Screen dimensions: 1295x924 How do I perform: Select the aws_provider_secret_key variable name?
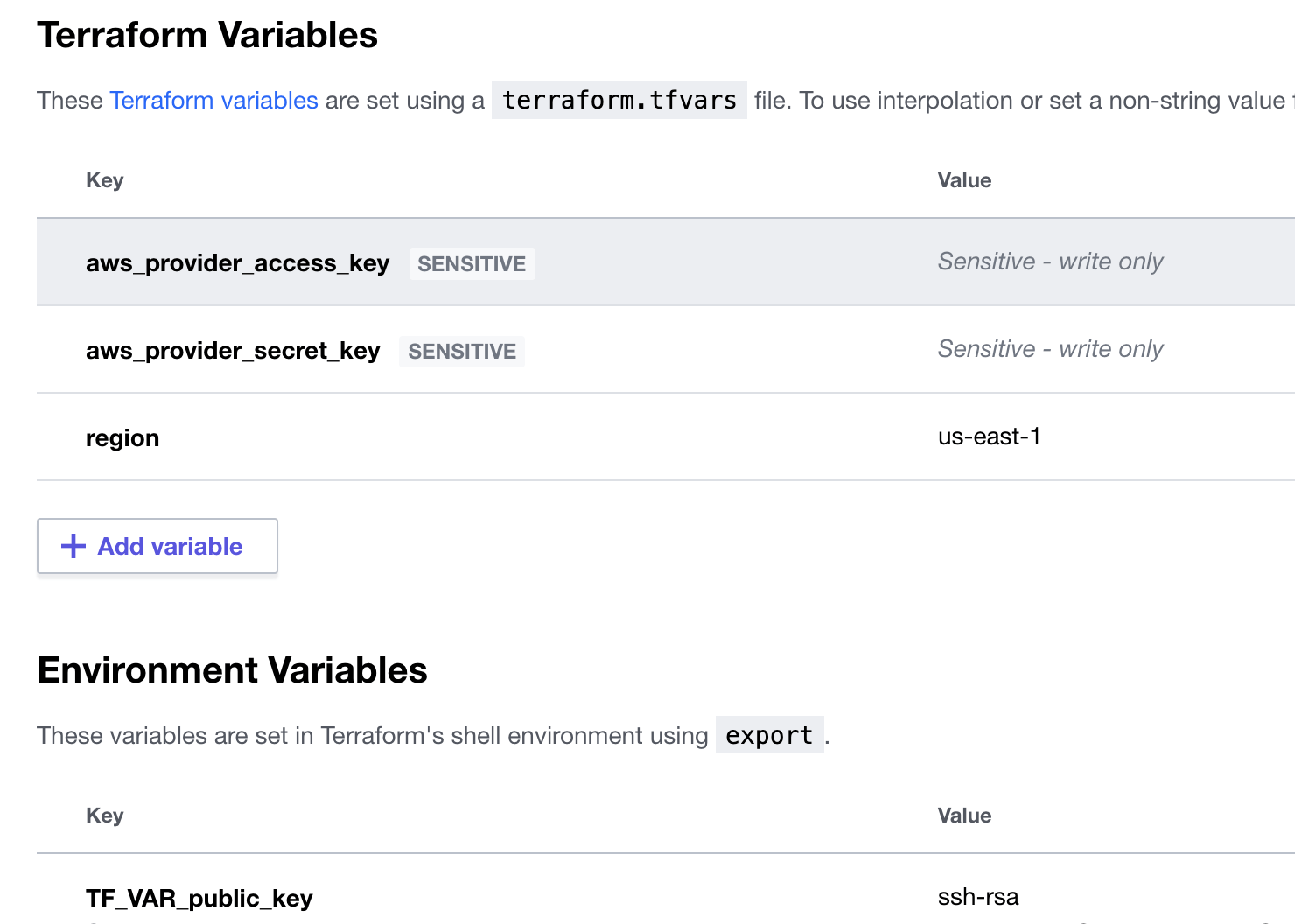(x=233, y=351)
